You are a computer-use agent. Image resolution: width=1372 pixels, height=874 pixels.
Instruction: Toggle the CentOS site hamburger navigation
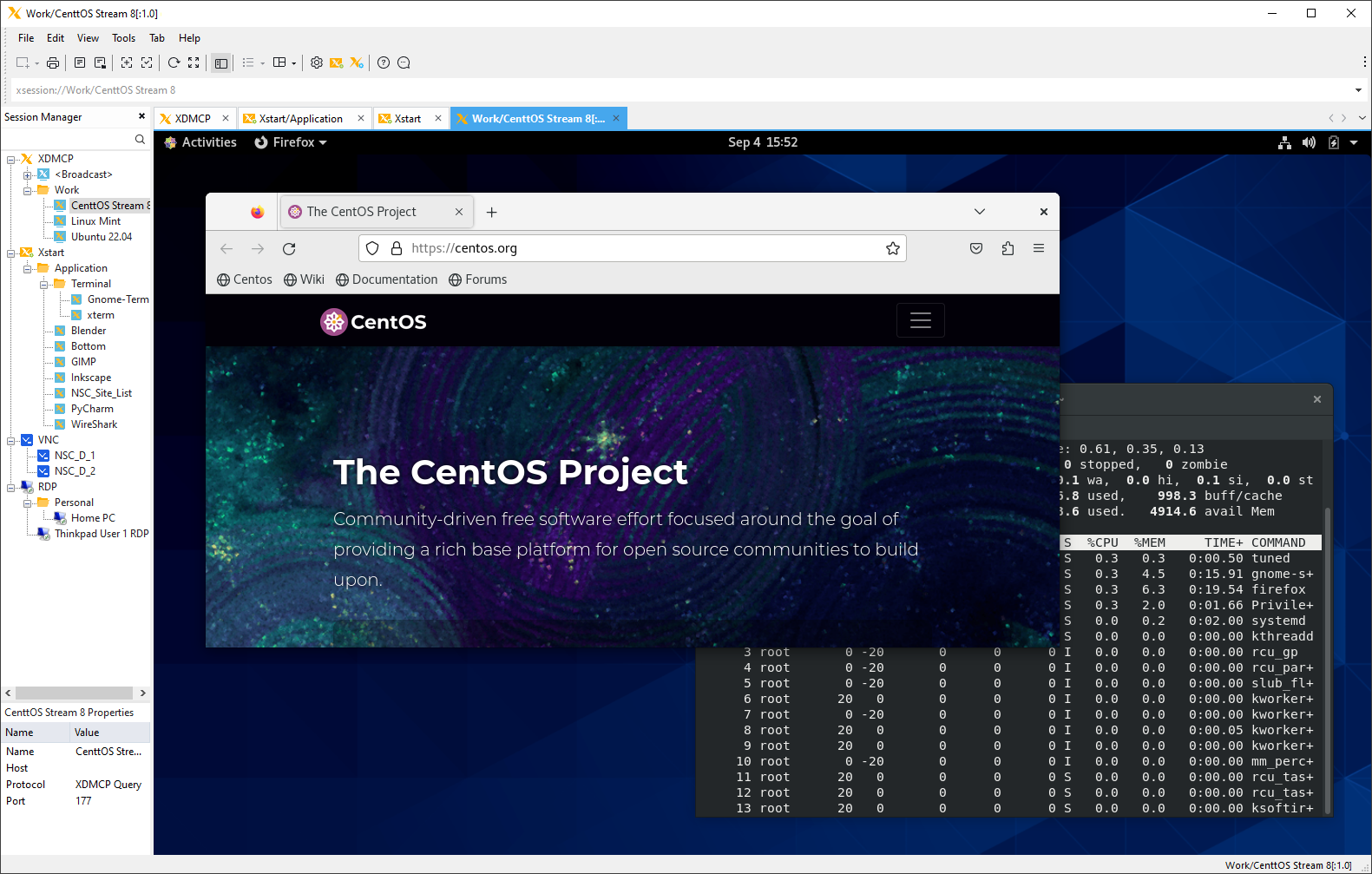pyautogui.click(x=920, y=321)
